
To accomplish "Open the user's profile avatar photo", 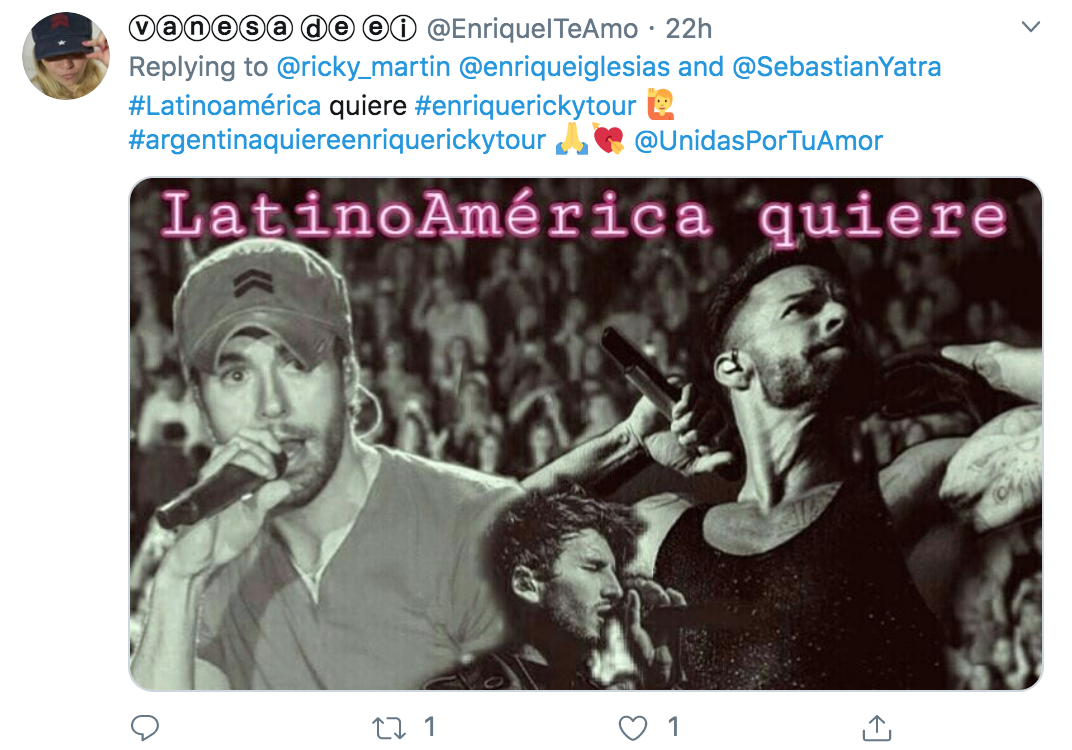I will click(x=66, y=56).
